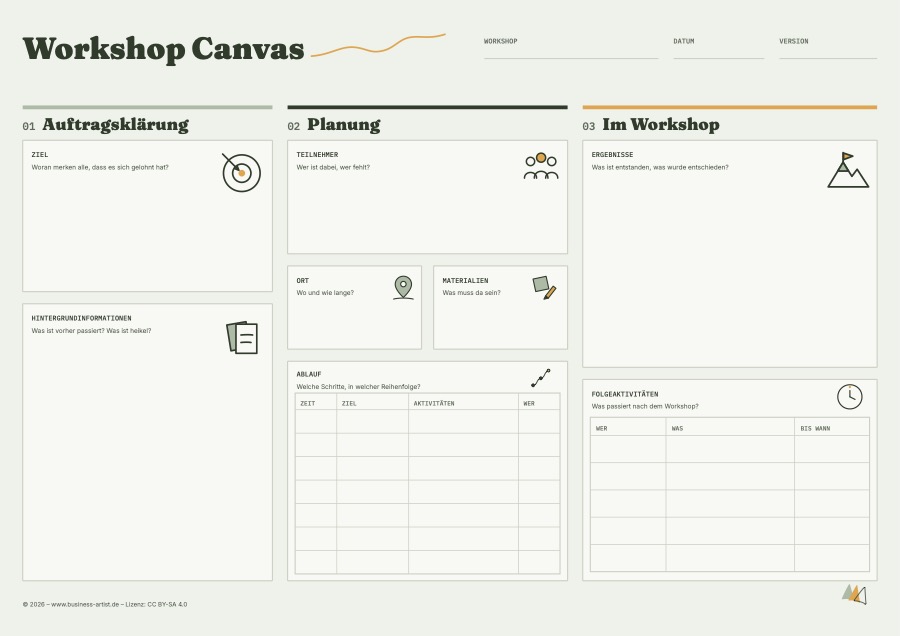Click the path steps icon in Ablauf

coord(541,378)
